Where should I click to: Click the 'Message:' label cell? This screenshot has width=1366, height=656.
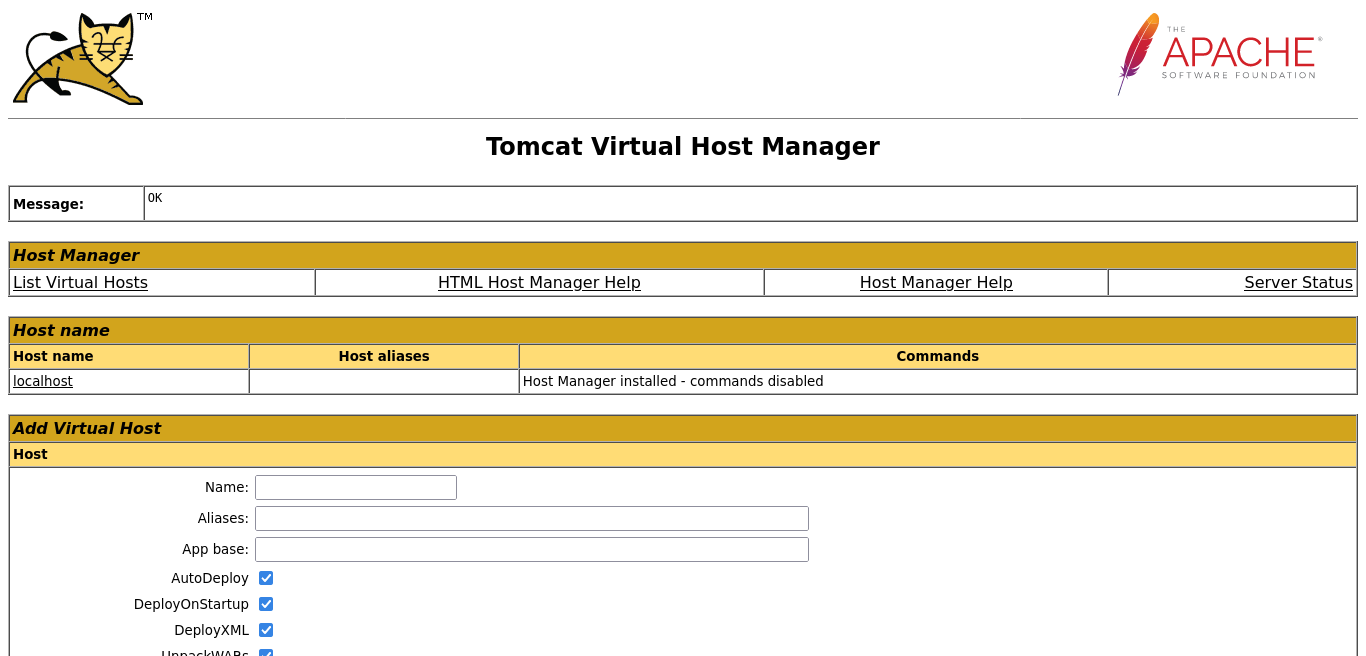pos(76,204)
